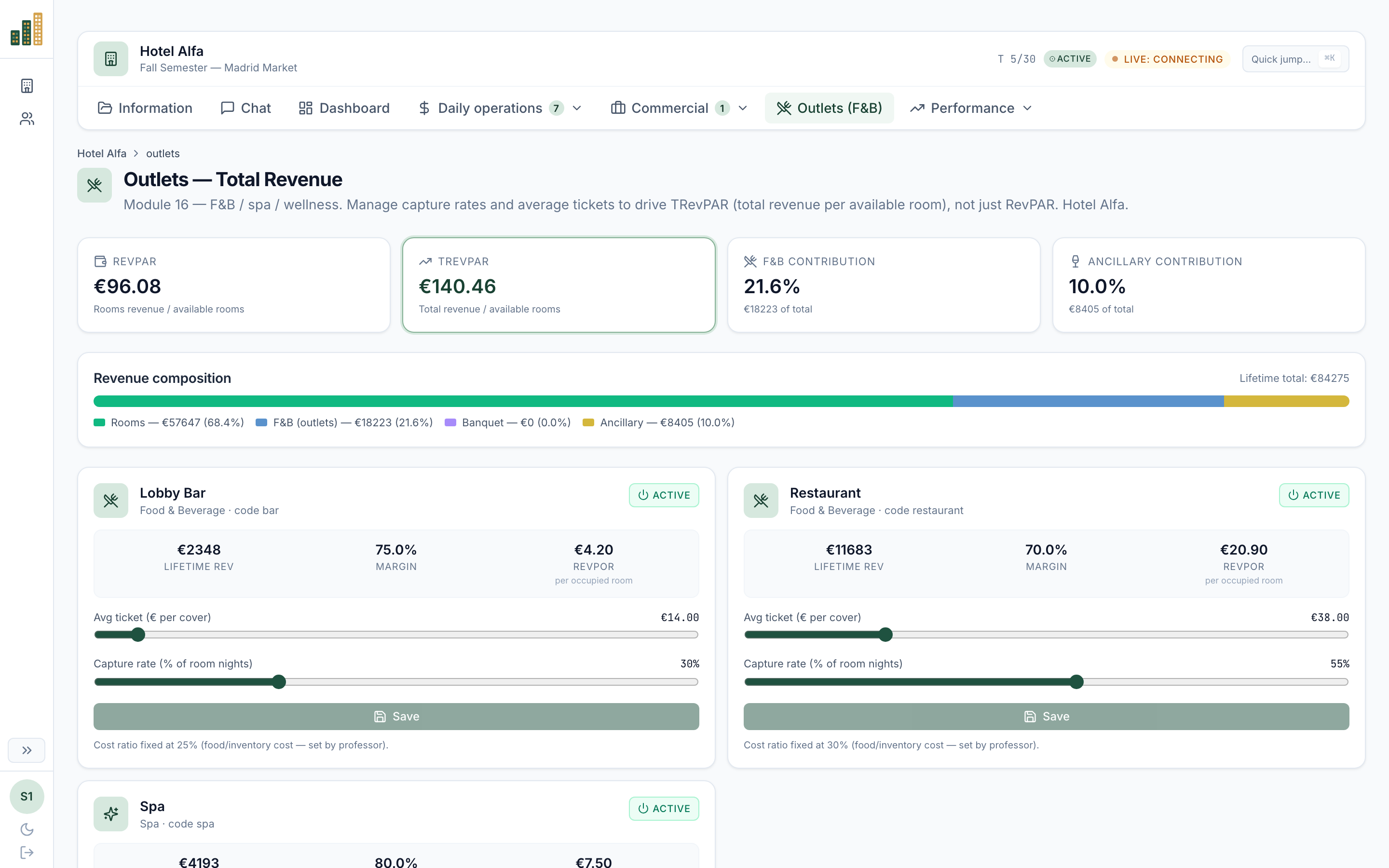This screenshot has height=868, width=1389.
Task: Click the 21.6% F&B contribution value
Action: 772,286
